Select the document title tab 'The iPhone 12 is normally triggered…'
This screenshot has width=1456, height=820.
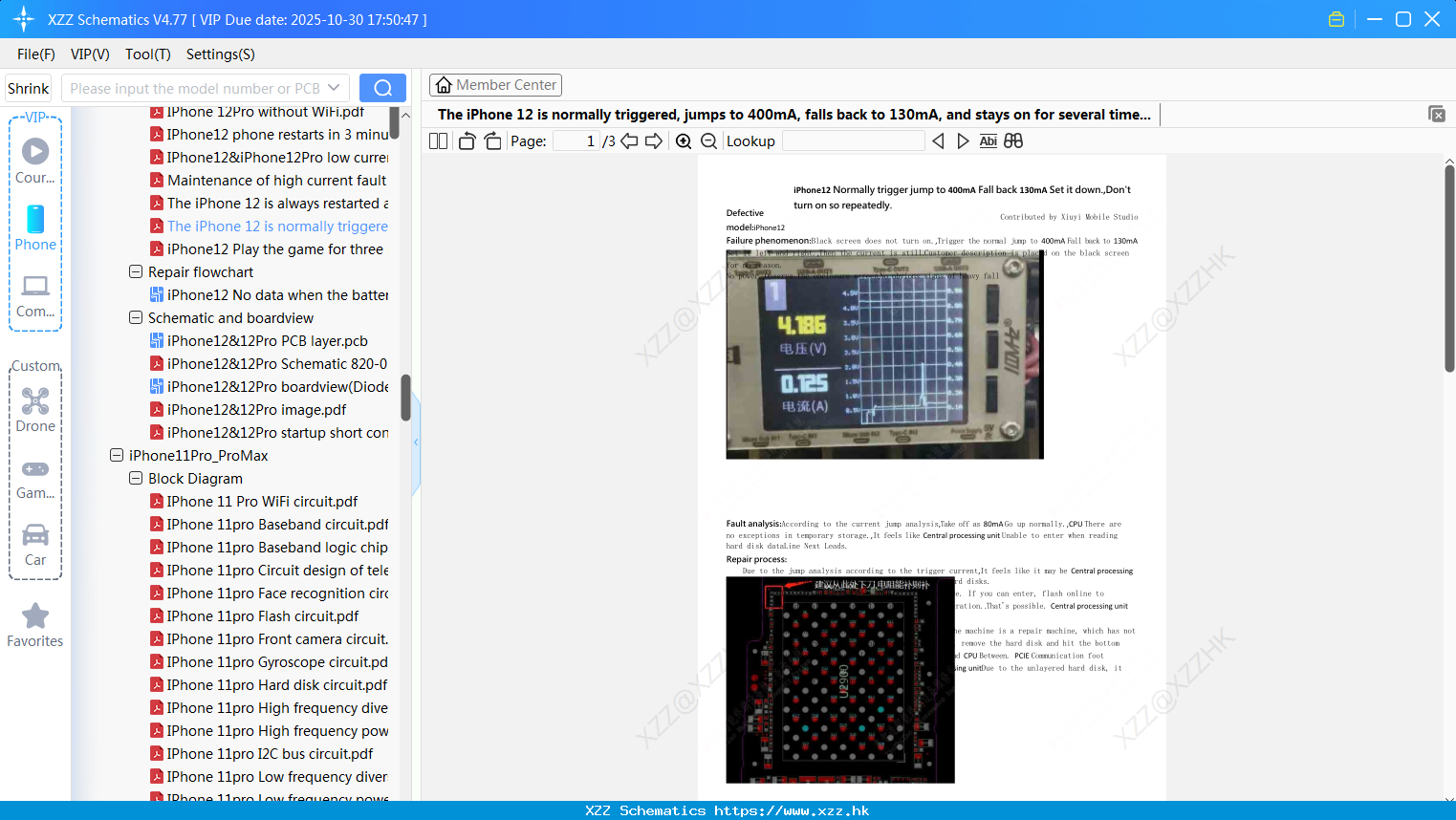[794, 114]
